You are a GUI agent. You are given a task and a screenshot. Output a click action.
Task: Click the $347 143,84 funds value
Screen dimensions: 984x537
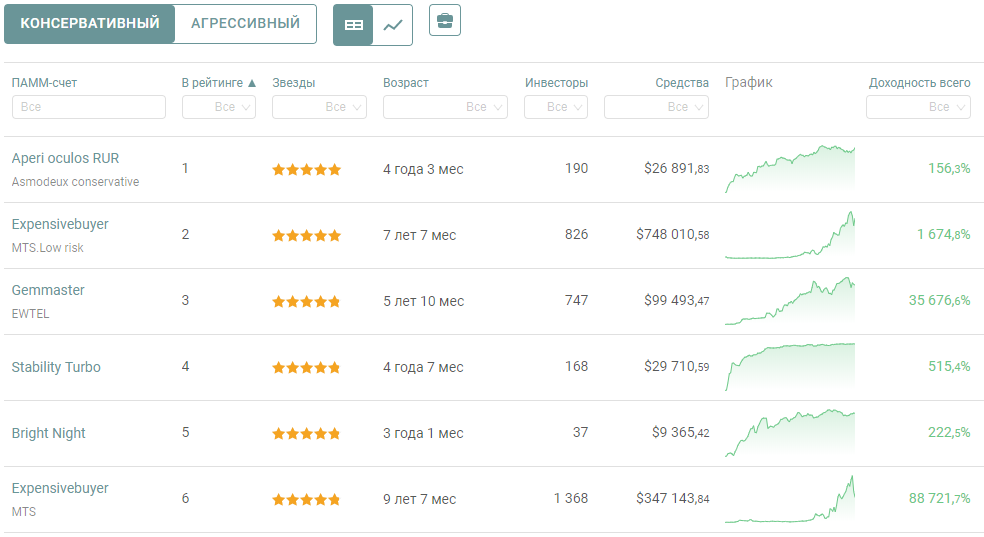[673, 499]
